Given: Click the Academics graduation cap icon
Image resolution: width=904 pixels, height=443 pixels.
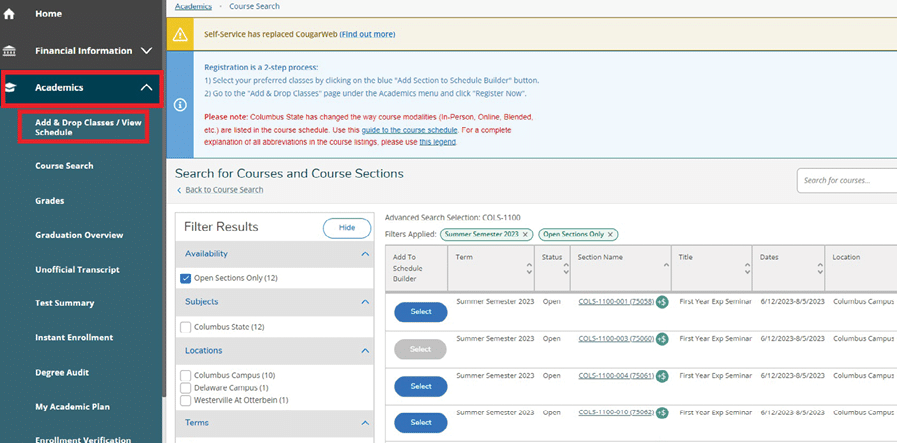Looking at the screenshot, I should [x=10, y=88].
